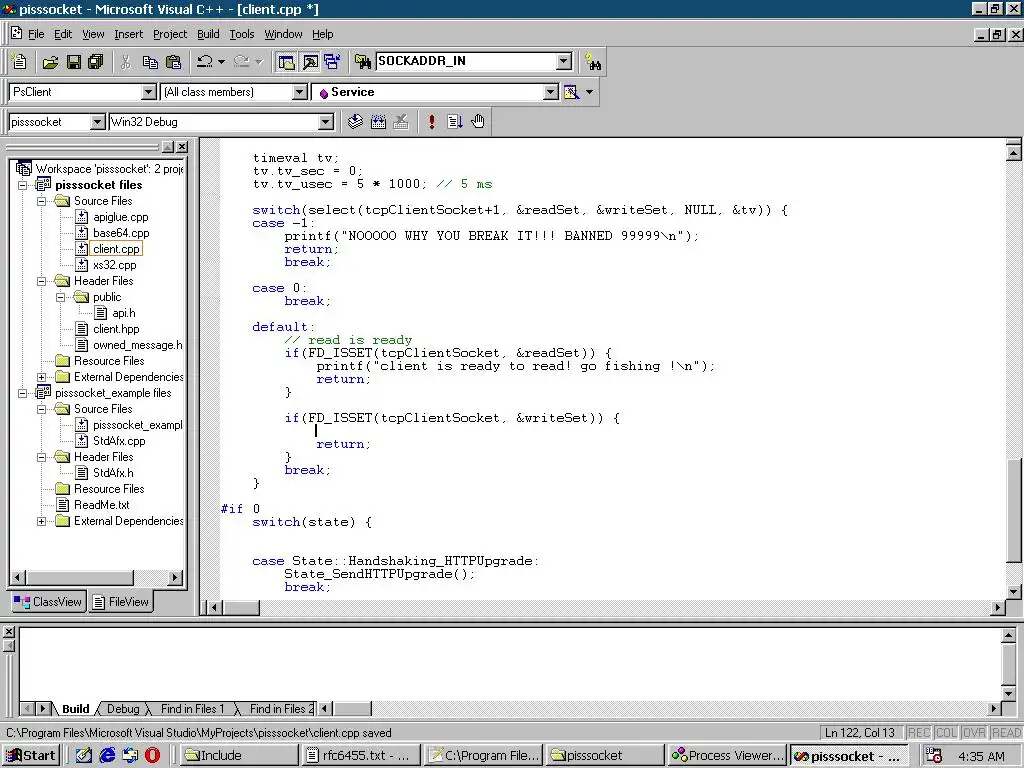Insert a breakpoint with the hand icon
This screenshot has width=1024, height=768.
pyautogui.click(x=477, y=121)
